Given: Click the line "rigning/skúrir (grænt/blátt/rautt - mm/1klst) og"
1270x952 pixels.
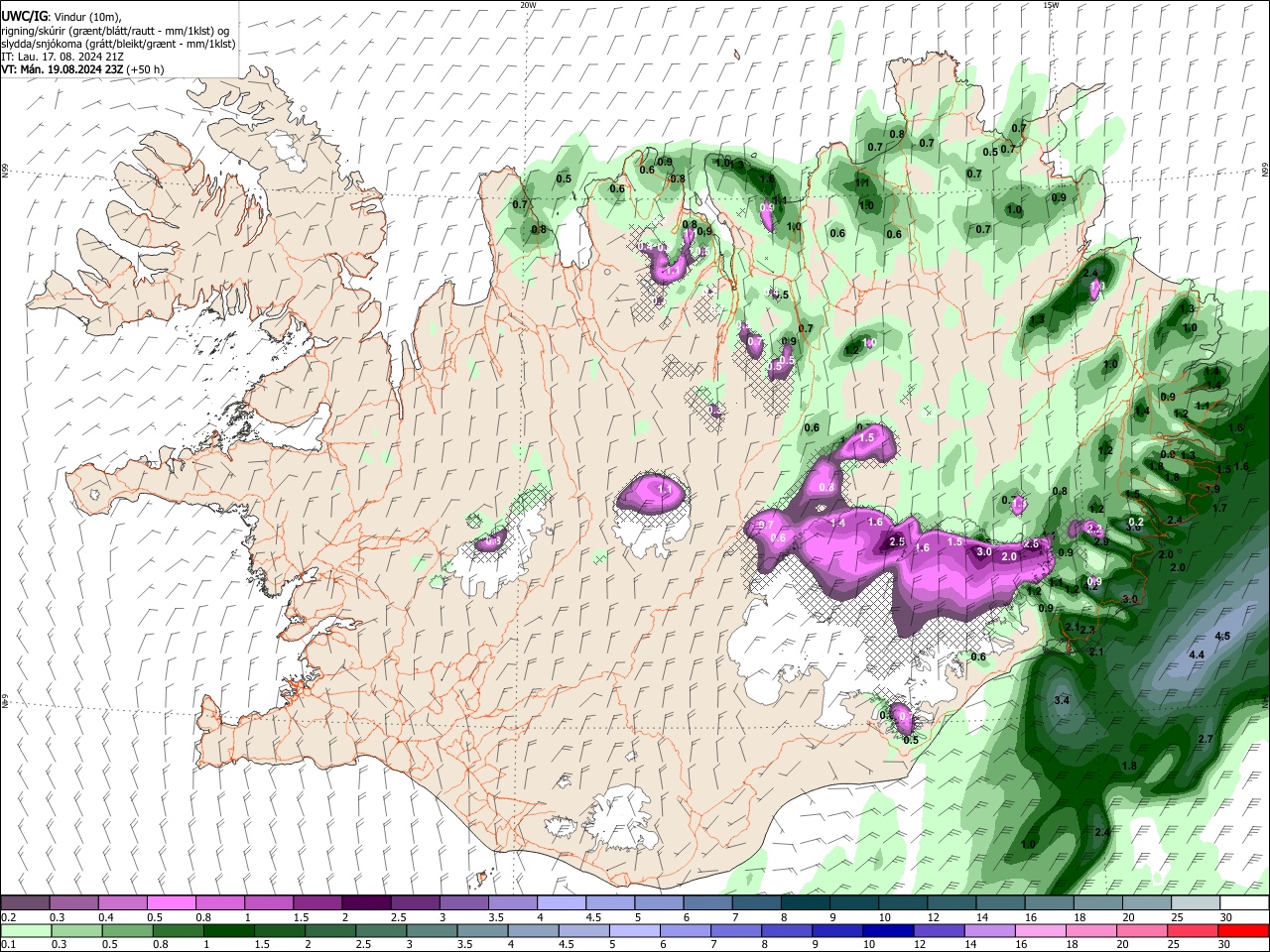Looking at the screenshot, I should 115,30.
